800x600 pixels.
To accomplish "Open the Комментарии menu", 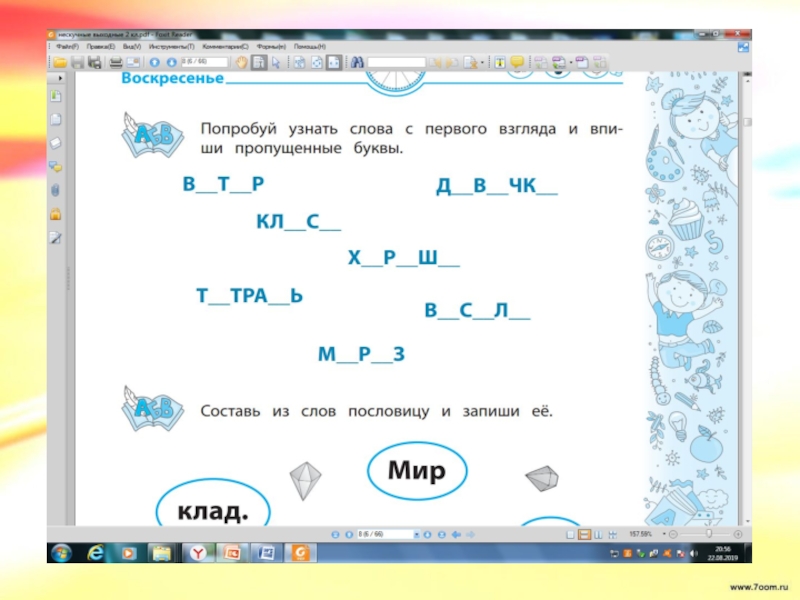I will coord(225,46).
